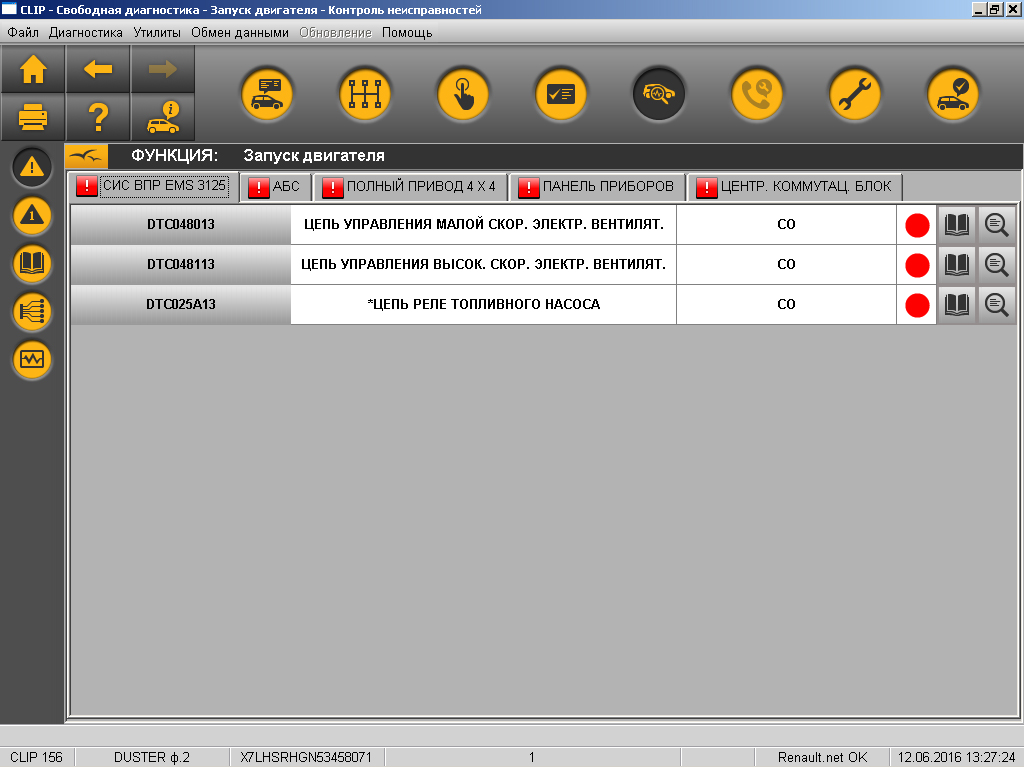Click the Запуск двигателя function title

click(314, 156)
